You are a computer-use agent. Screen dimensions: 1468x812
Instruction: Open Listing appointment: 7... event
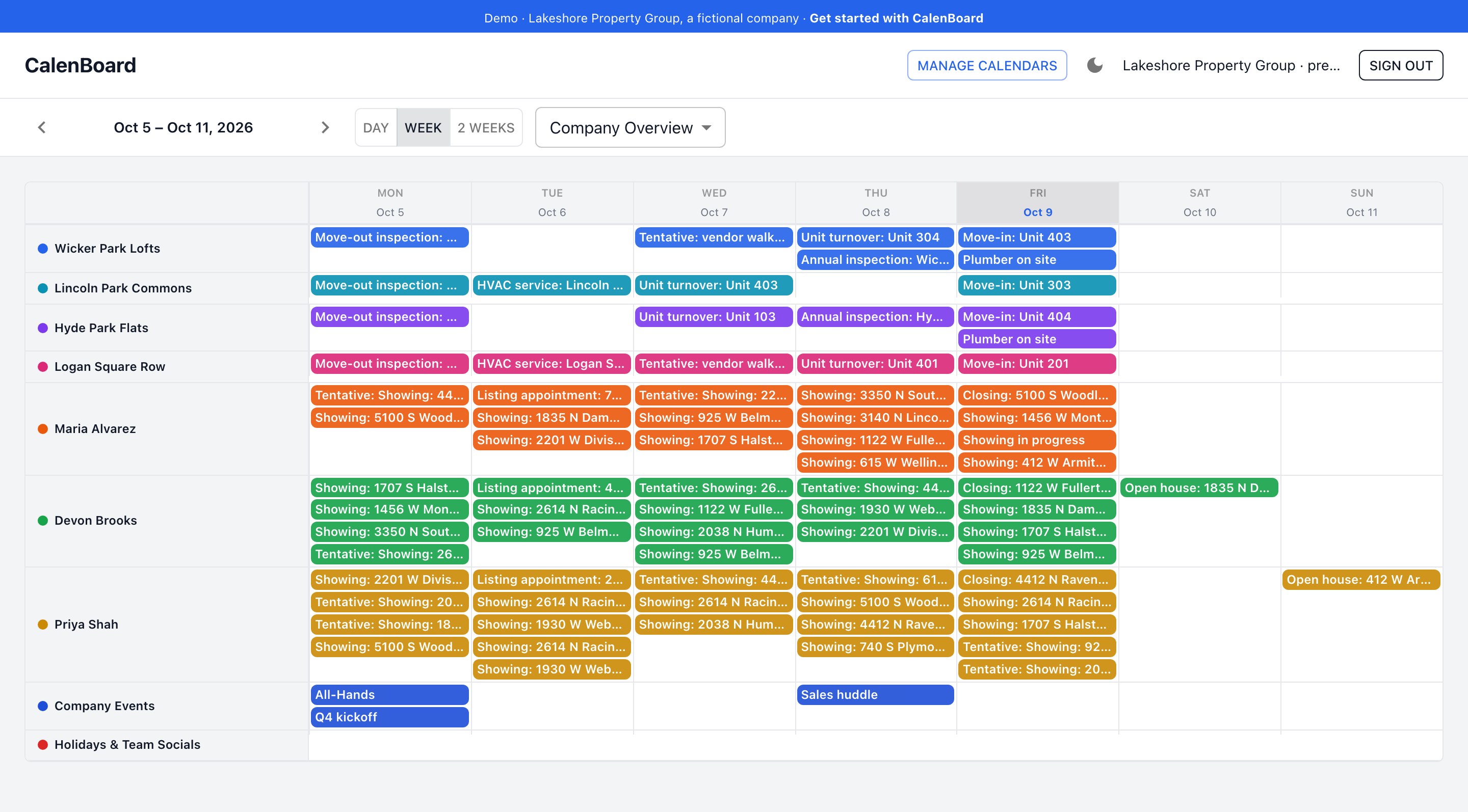pyautogui.click(x=552, y=395)
